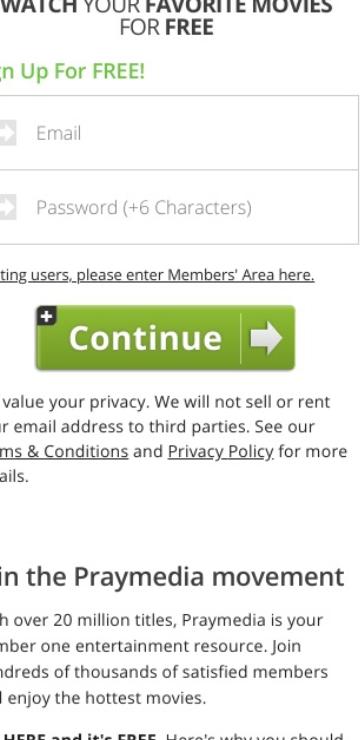This screenshot has width=360, height=740.
Task: Click the plus icon on Continue button corner
Action: point(46,316)
